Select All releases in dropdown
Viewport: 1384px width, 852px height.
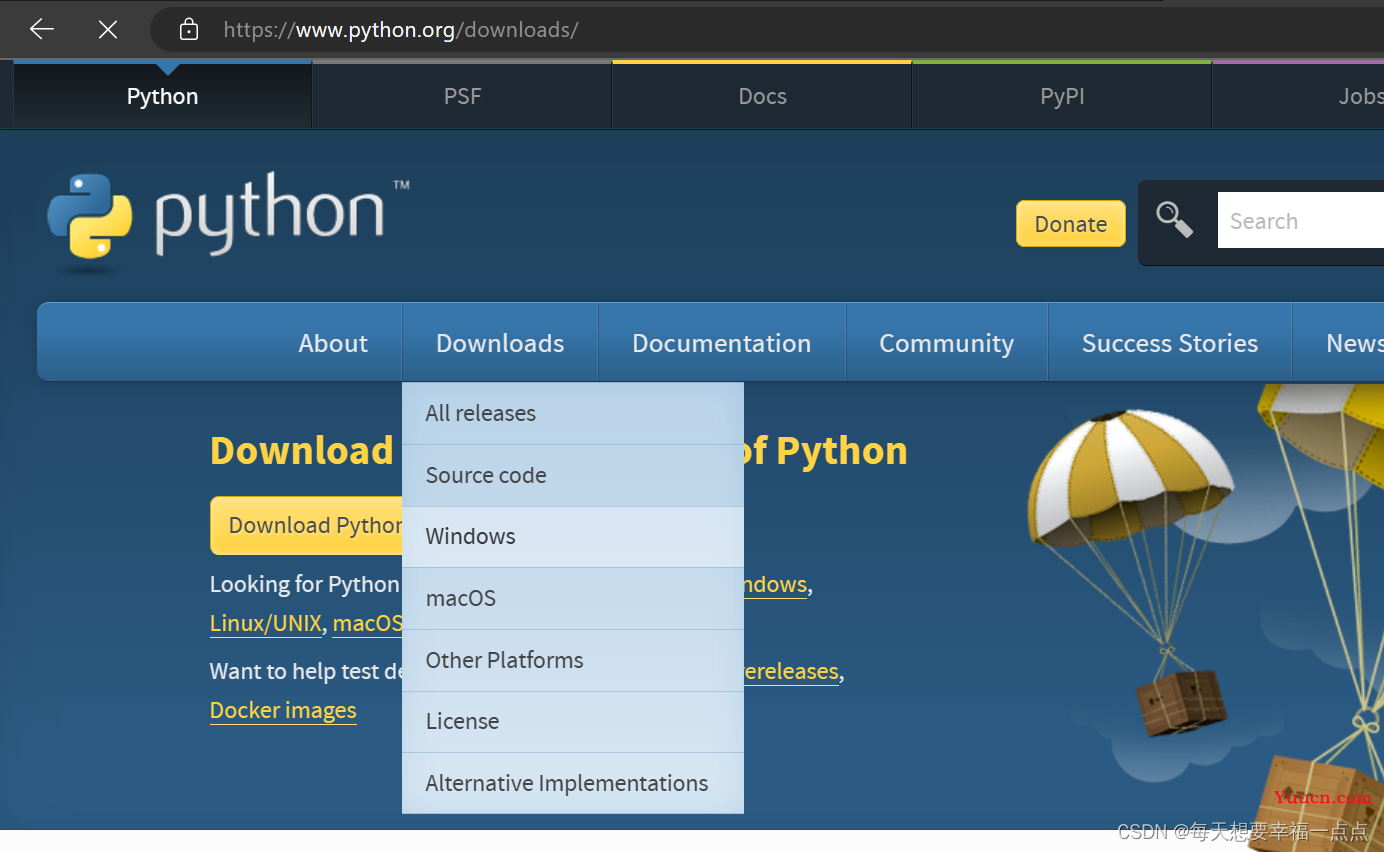(573, 413)
